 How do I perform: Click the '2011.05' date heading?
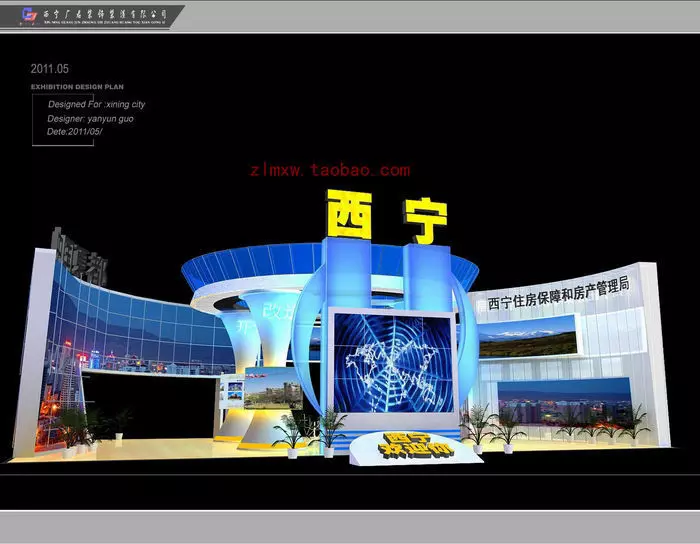pos(50,69)
